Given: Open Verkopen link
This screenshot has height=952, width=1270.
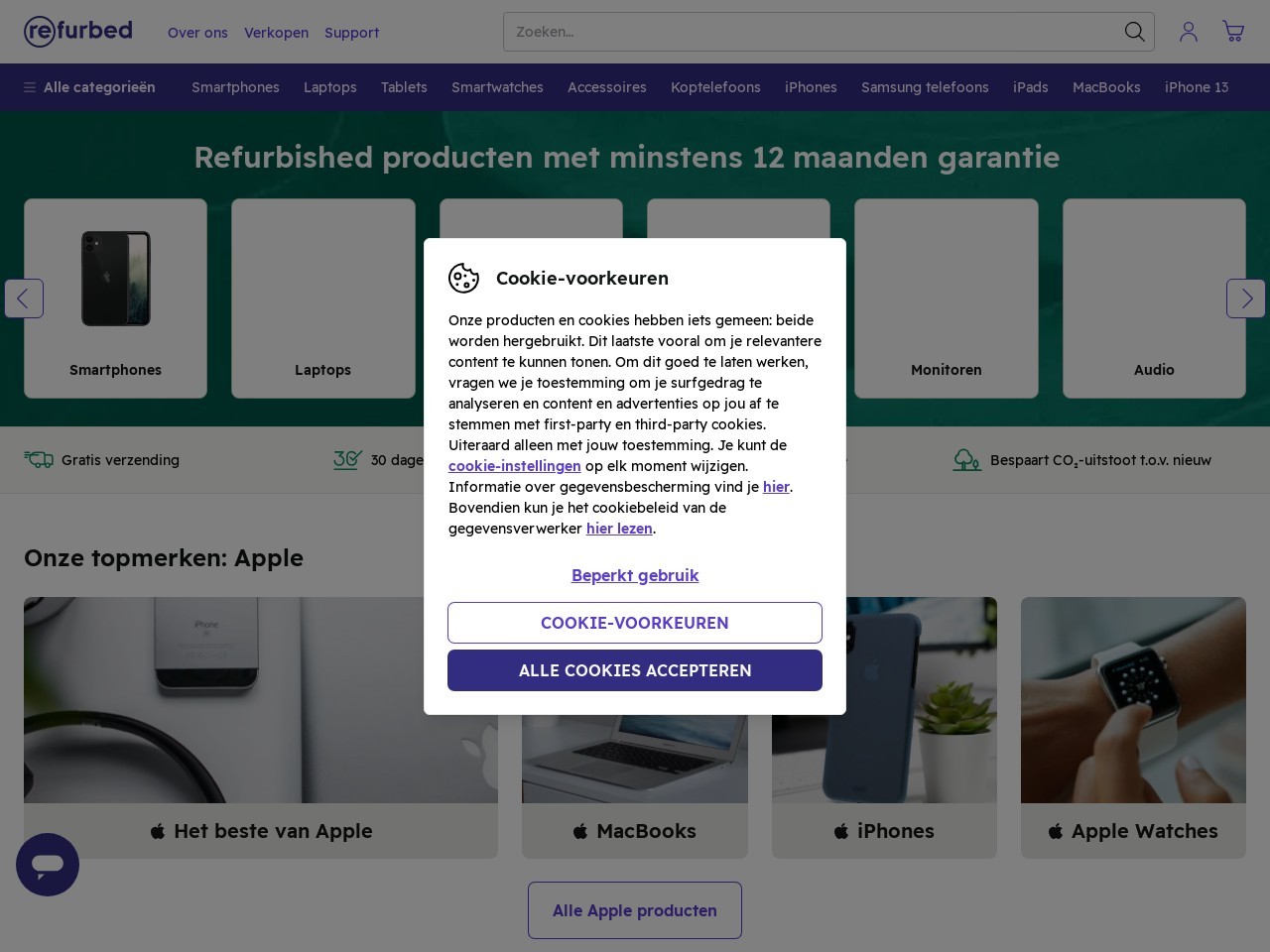Looking at the screenshot, I should click(276, 33).
